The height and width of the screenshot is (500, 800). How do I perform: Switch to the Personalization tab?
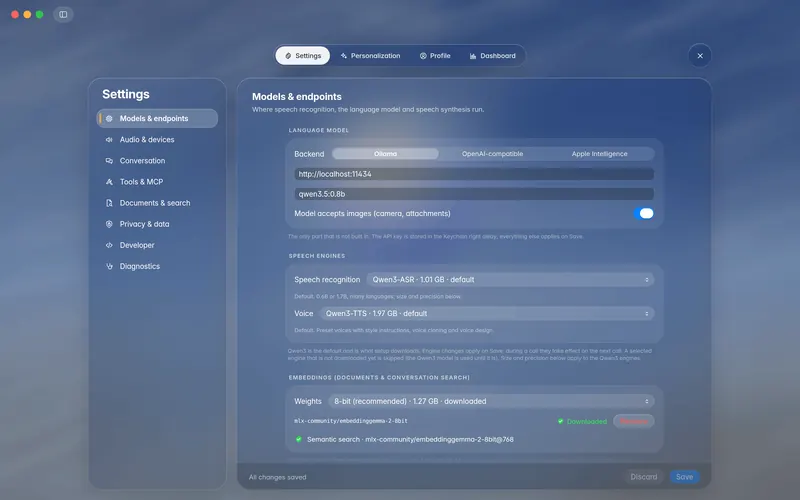click(x=370, y=56)
